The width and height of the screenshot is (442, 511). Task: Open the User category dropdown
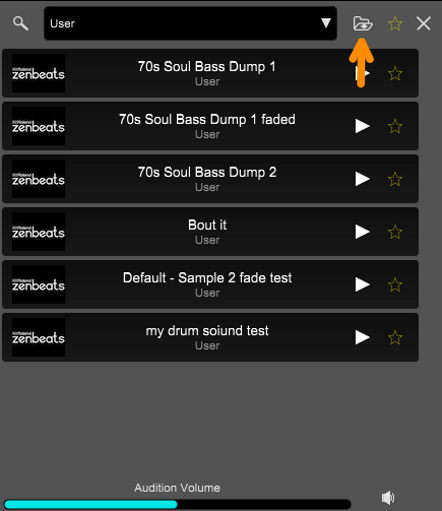[x=190, y=23]
